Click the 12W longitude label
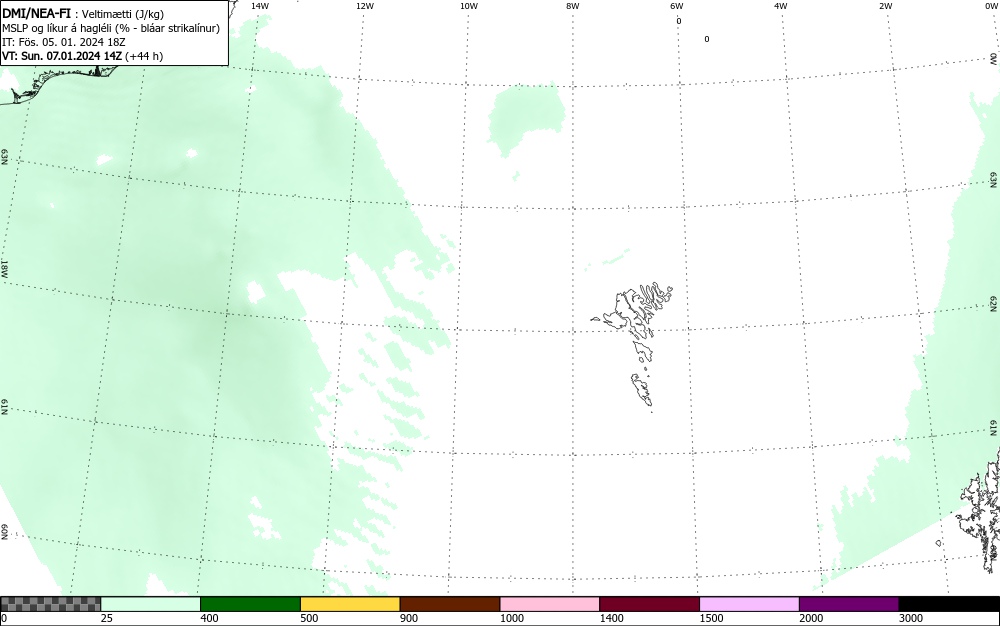The image size is (1000, 626). pyautogui.click(x=365, y=6)
